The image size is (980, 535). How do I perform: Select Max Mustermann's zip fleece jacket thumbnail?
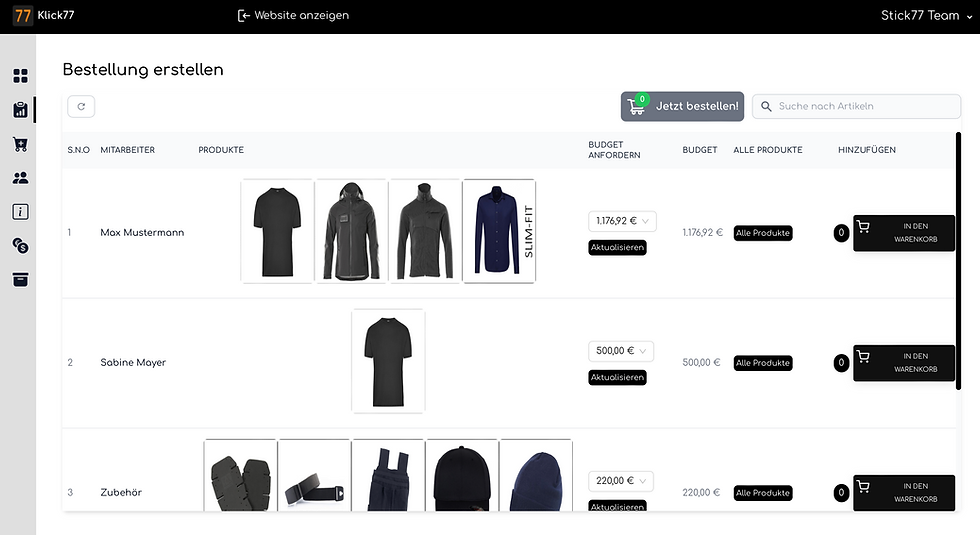[425, 231]
